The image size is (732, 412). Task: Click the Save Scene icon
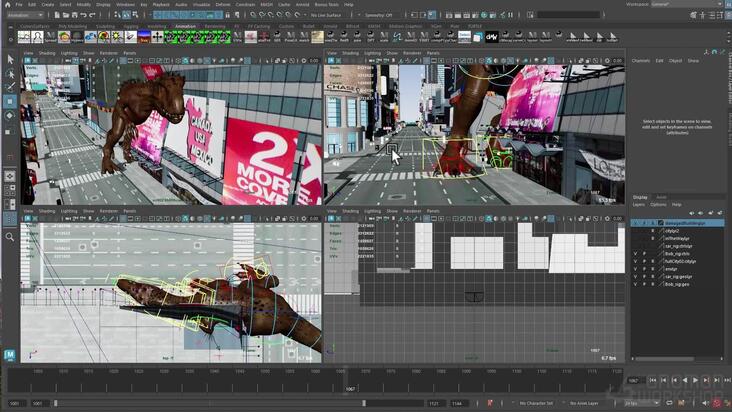click(74, 15)
